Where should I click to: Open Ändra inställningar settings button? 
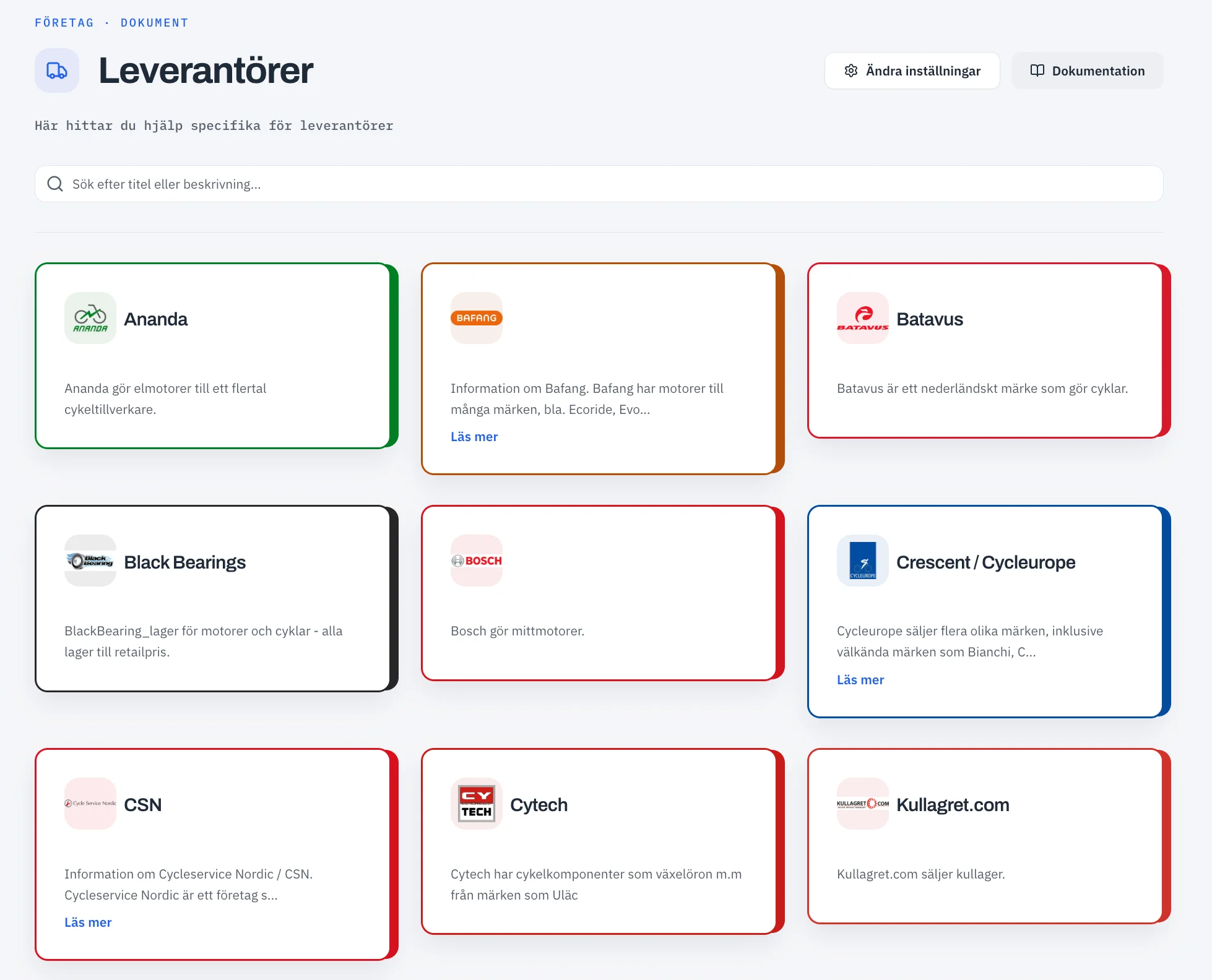[x=912, y=71]
